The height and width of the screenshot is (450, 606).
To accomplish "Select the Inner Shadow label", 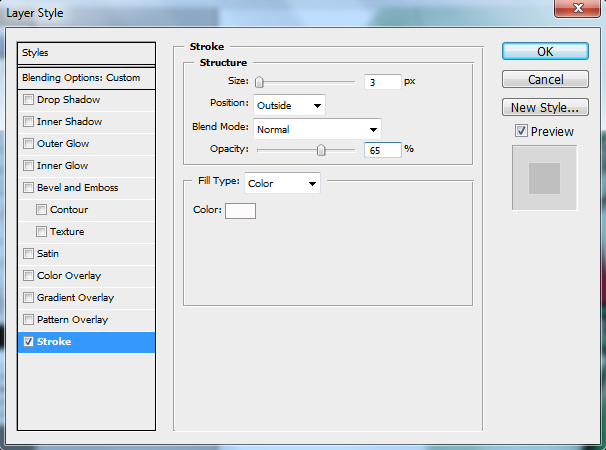I will coord(70,122).
